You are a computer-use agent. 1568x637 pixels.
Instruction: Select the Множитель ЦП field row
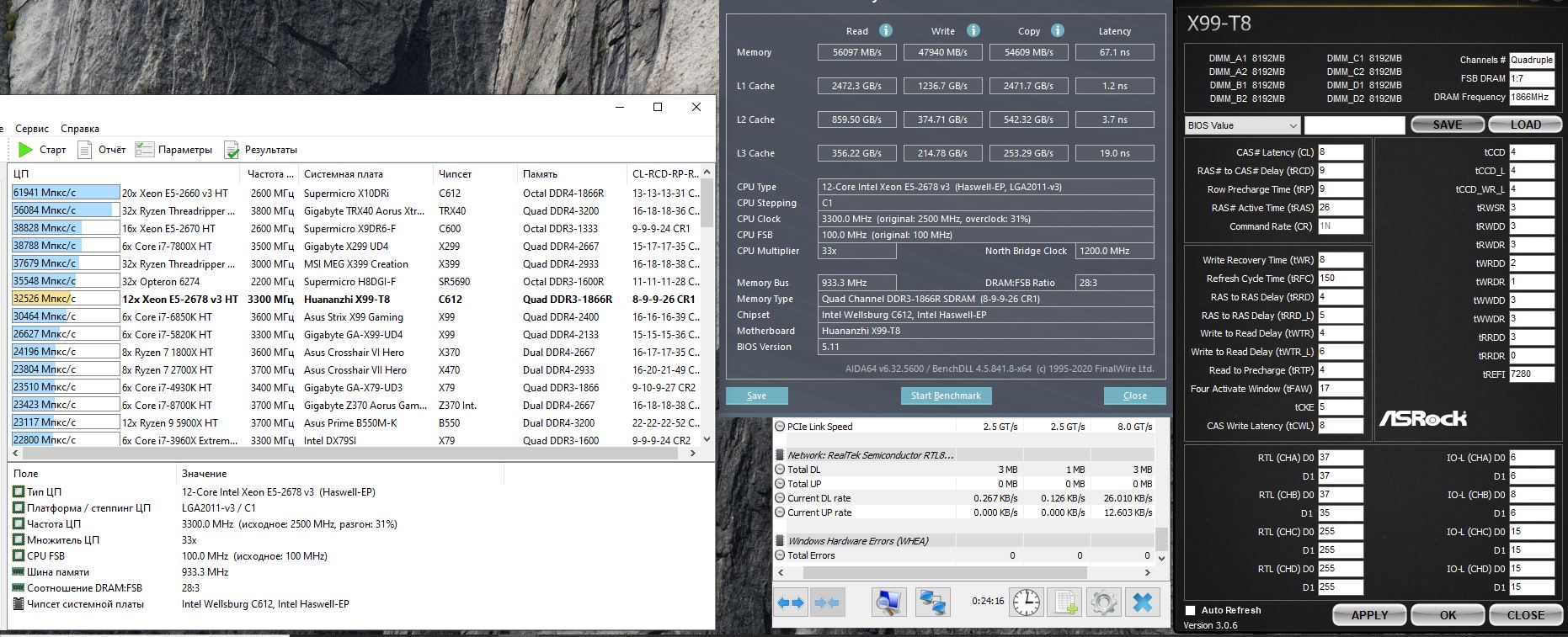(x=360, y=540)
